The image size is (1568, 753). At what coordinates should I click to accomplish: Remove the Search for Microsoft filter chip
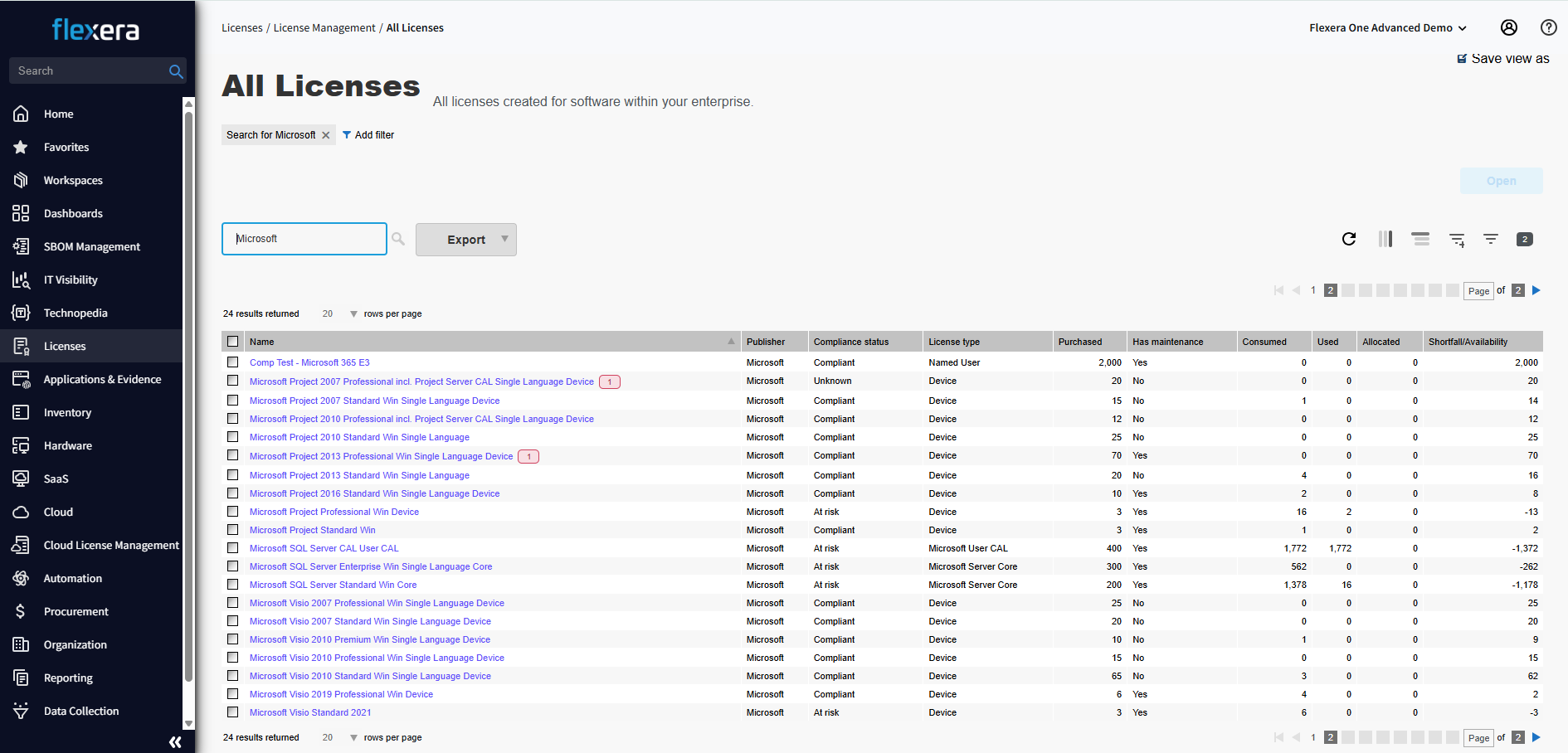pos(326,135)
